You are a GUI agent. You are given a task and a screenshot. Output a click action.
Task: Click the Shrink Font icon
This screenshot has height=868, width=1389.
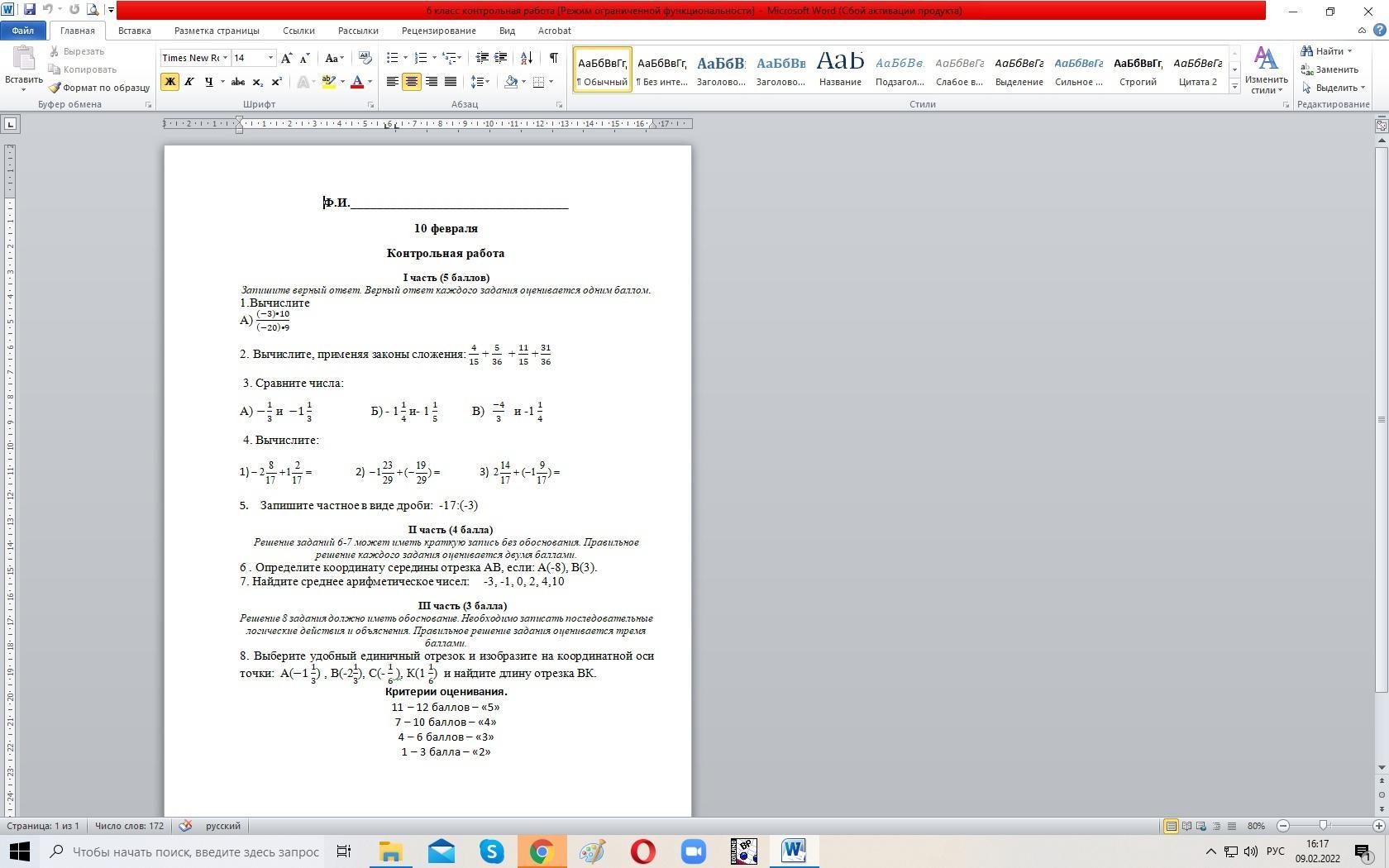(304, 58)
